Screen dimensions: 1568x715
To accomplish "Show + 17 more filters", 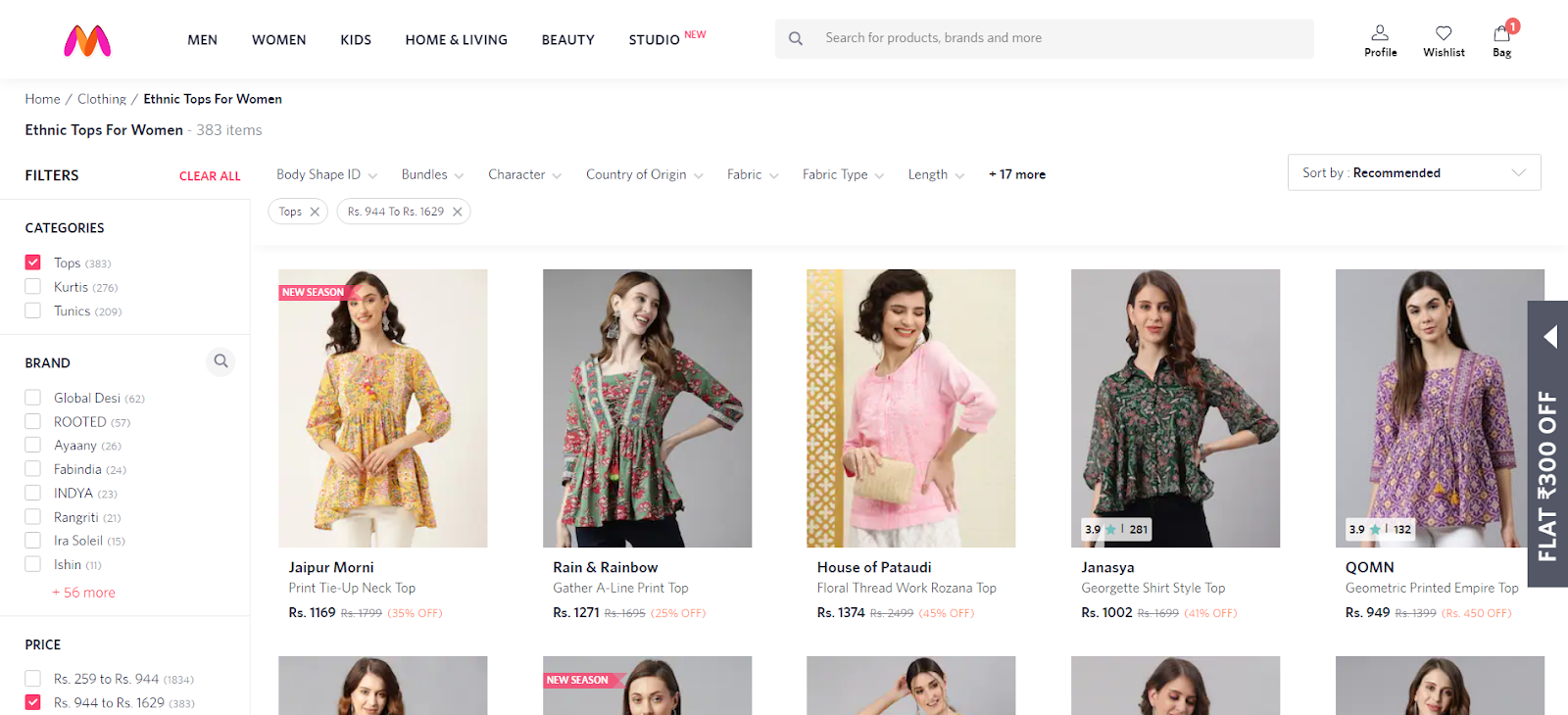I will [x=1017, y=174].
